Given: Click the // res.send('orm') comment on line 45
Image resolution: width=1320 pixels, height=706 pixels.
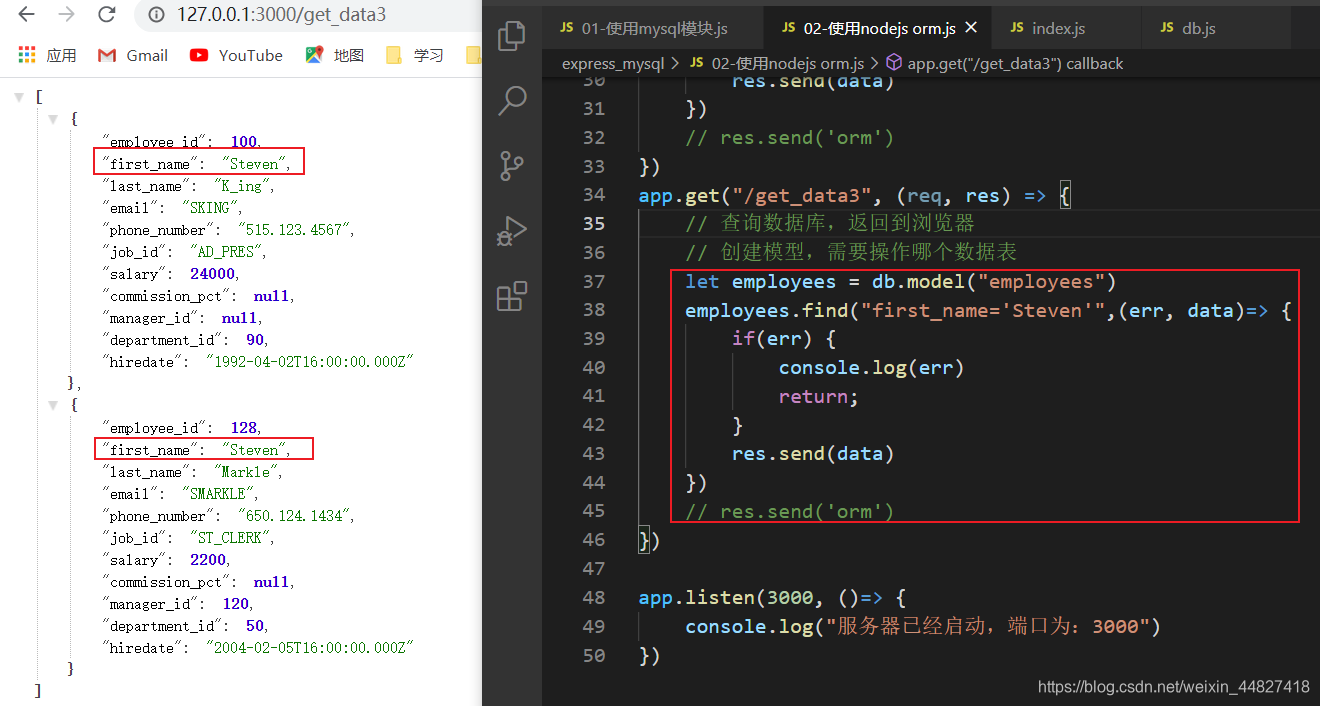Looking at the screenshot, I should (x=789, y=512).
